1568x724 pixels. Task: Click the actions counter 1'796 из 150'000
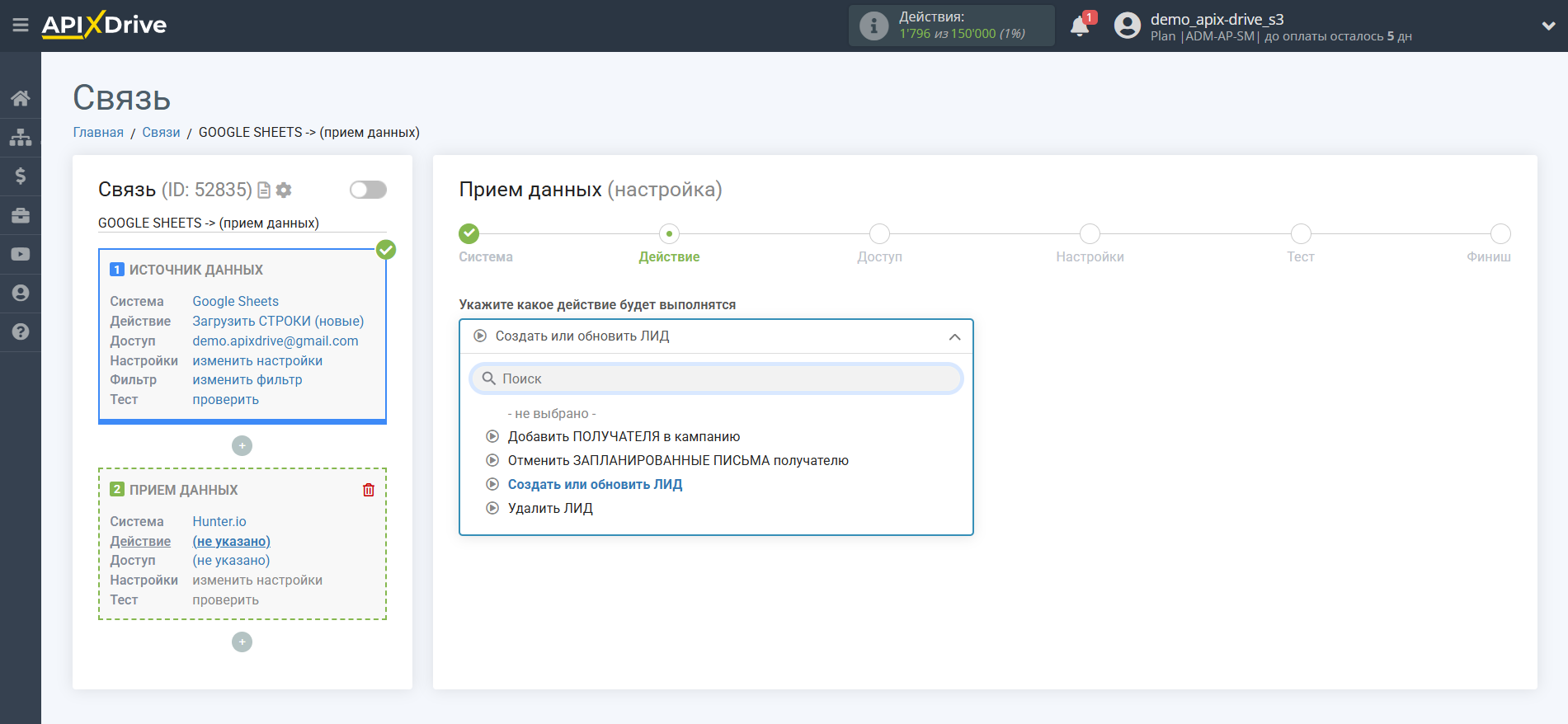[962, 34]
